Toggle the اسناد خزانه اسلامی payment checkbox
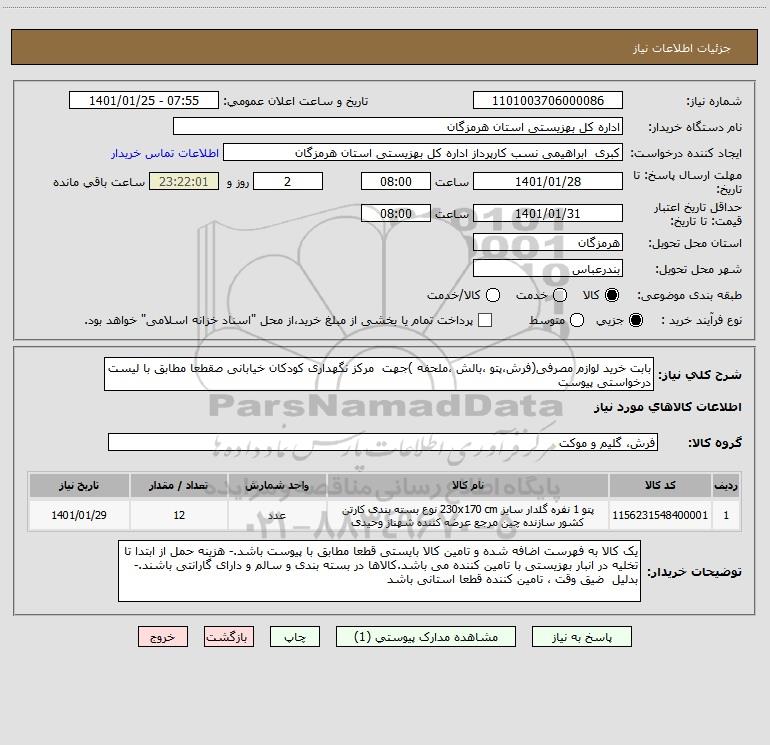 485,320
